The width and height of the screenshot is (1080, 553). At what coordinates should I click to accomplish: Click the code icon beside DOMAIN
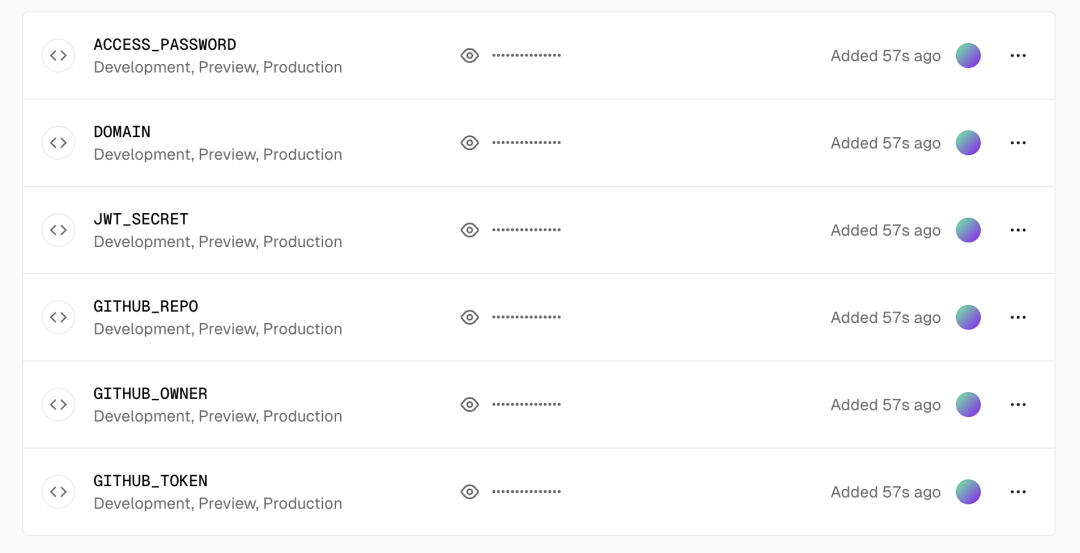tap(59, 143)
